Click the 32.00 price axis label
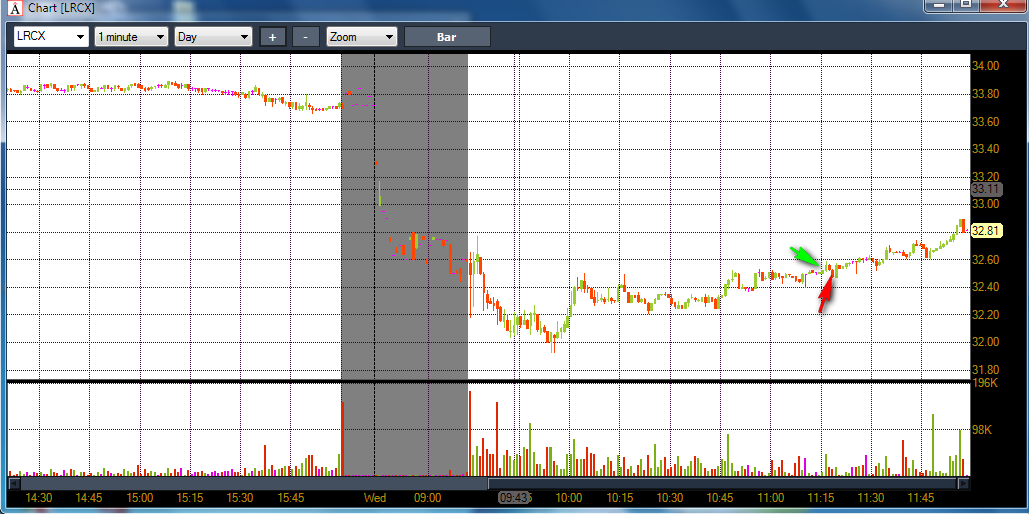This screenshot has height=514, width=1029. [986, 341]
